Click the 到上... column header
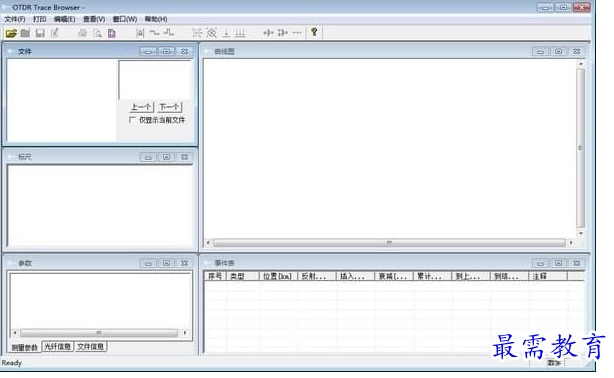The image size is (614, 378). pos(471,276)
